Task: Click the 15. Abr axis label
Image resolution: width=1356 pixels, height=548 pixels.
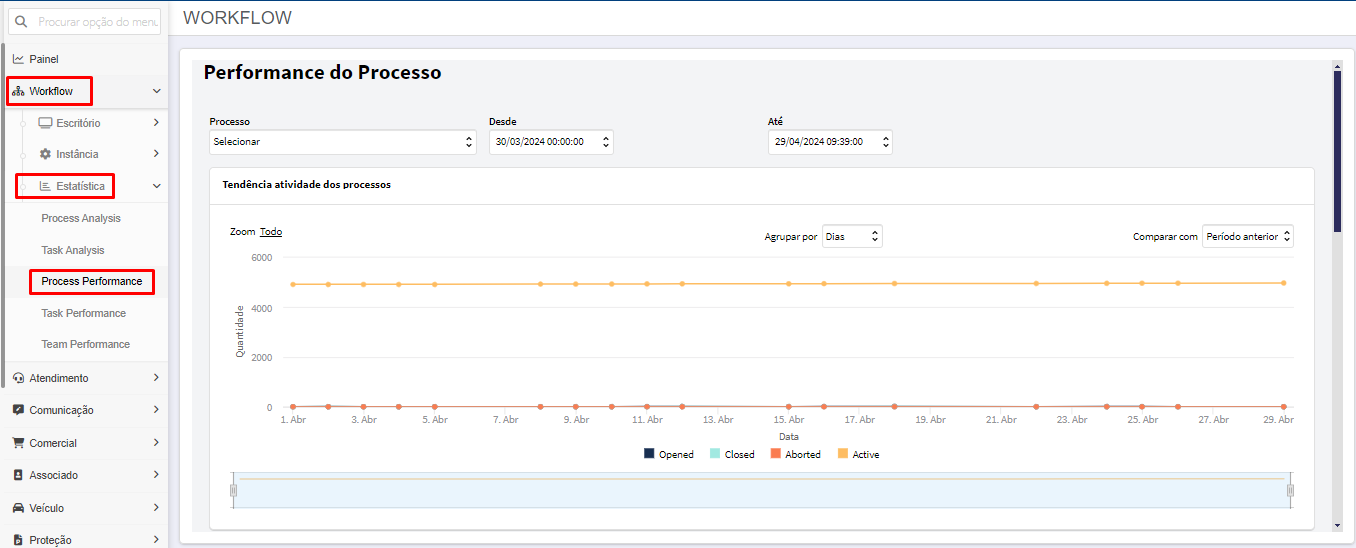Action: pos(789,420)
